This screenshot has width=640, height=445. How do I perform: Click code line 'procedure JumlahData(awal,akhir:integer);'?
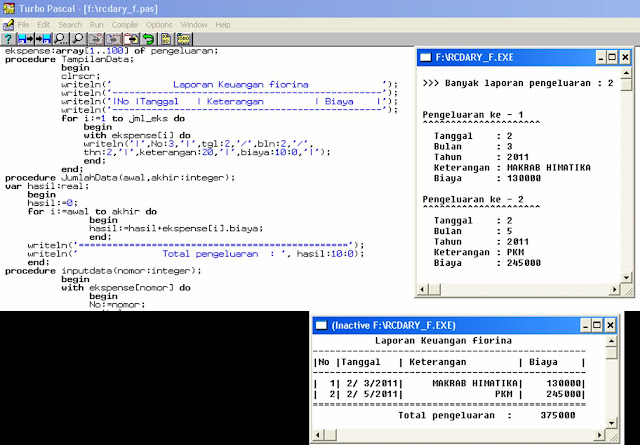[120, 178]
